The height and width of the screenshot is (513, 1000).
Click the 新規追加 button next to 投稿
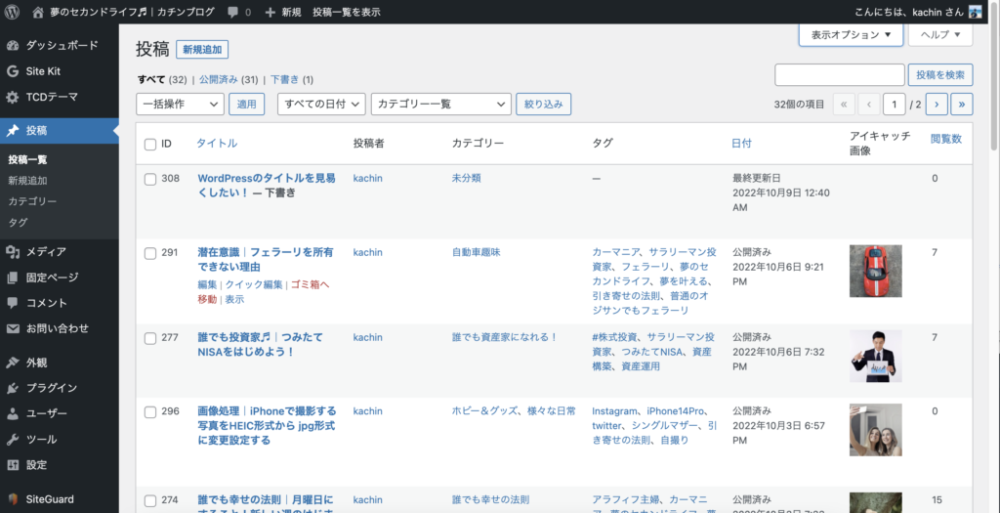pyautogui.click(x=202, y=49)
